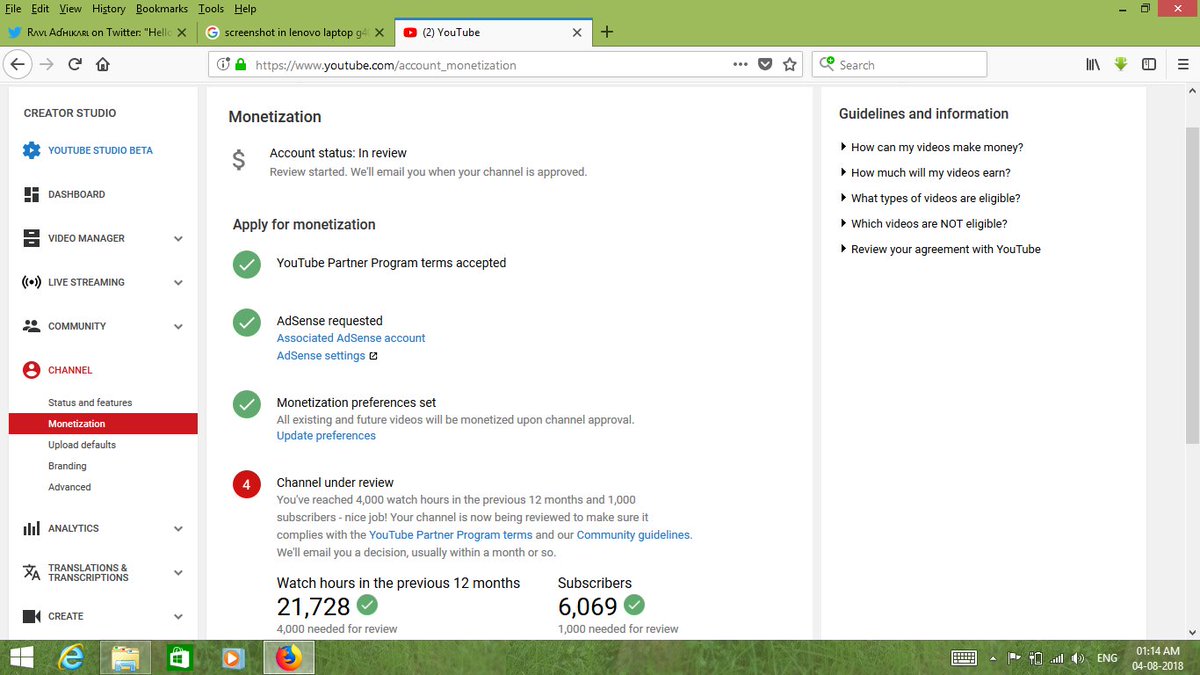Click the Translations & Transcriptions icon
The width and height of the screenshot is (1200, 675).
tap(31, 572)
